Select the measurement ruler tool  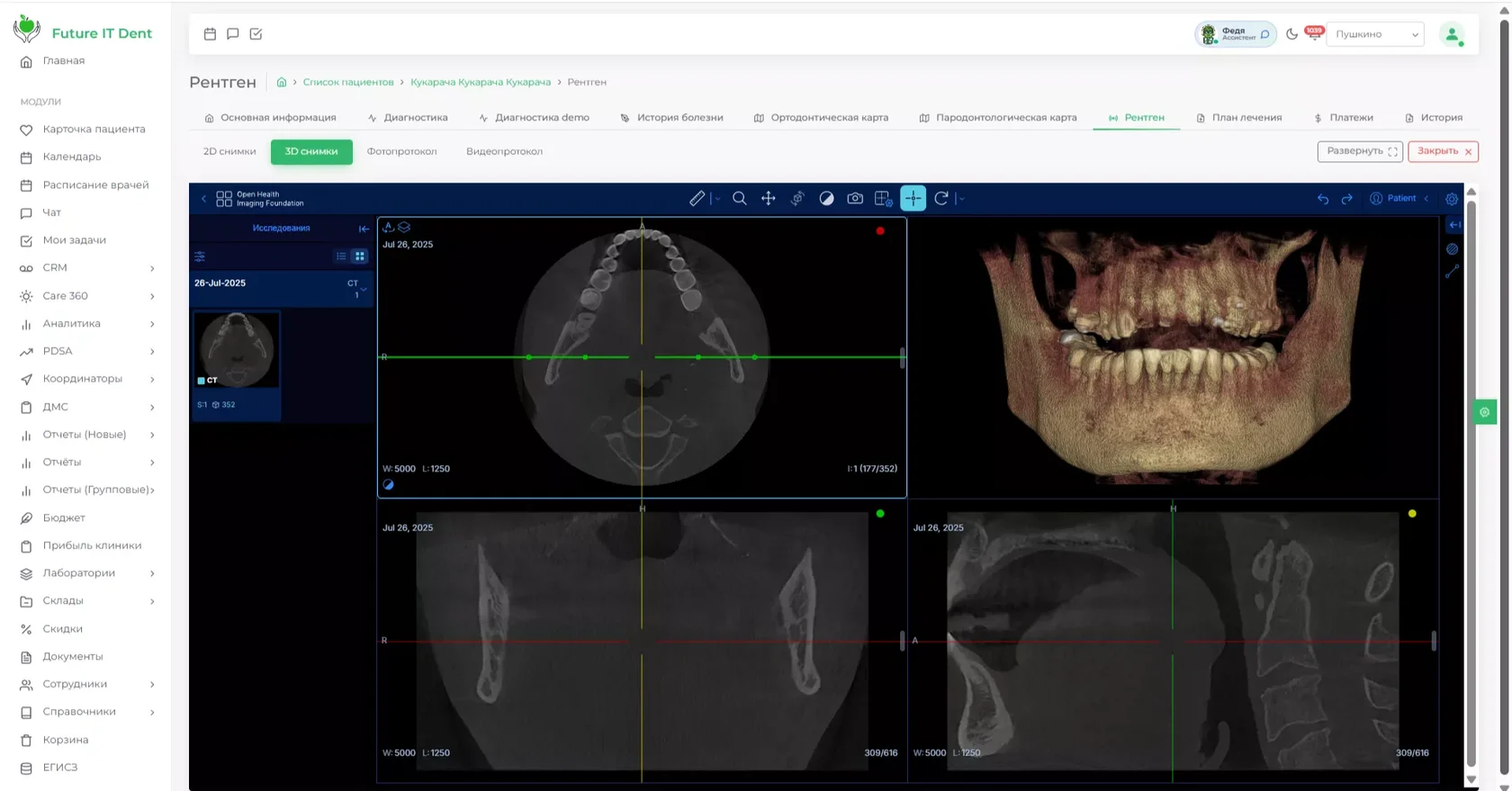(x=697, y=199)
